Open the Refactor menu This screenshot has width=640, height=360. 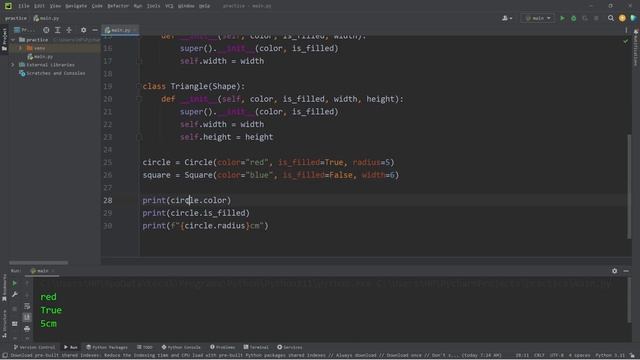118,6
